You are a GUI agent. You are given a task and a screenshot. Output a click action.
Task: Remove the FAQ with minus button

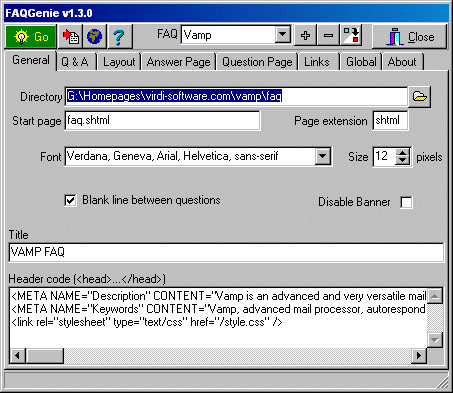[x=328, y=35]
